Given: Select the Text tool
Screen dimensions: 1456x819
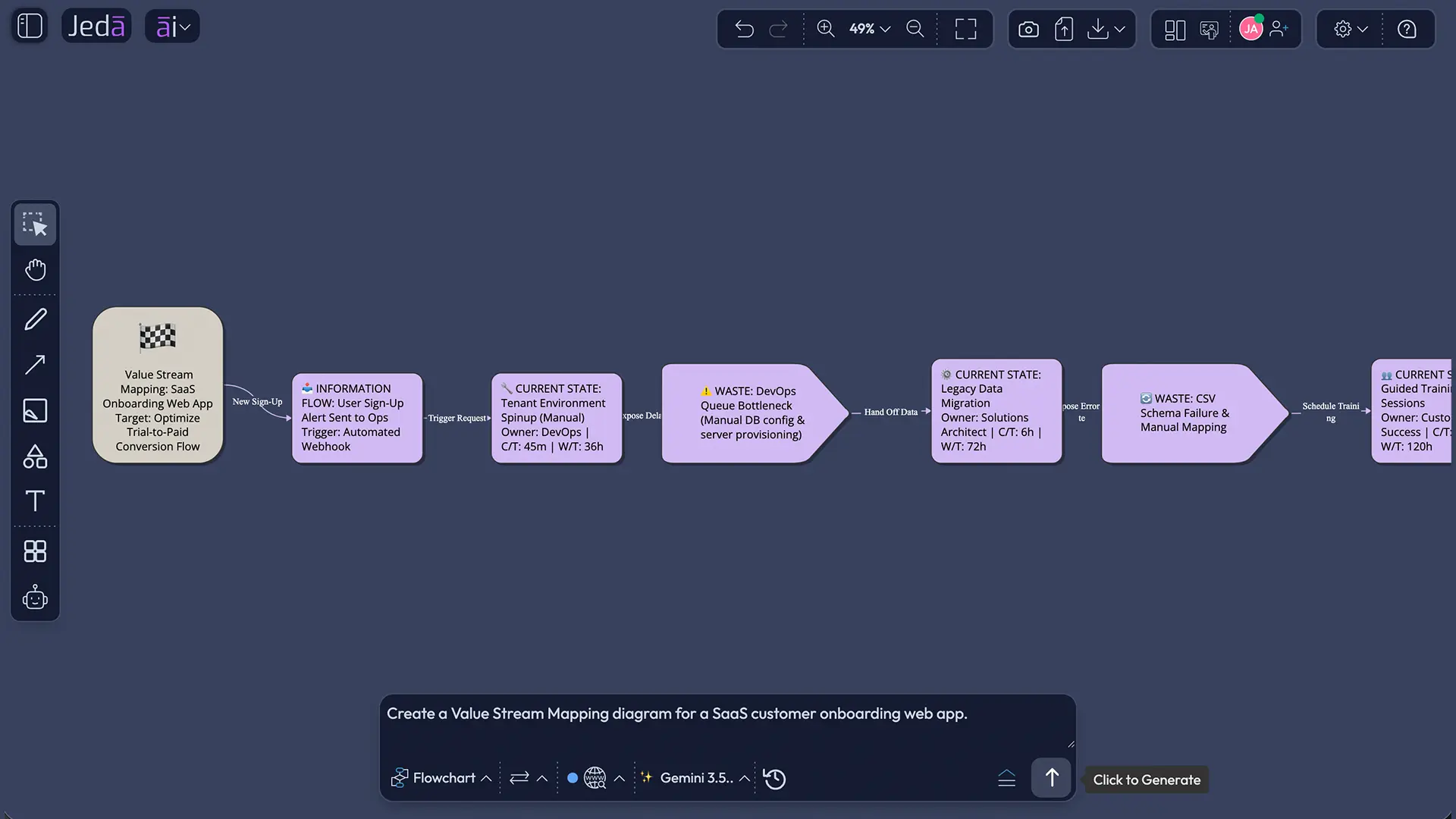Looking at the screenshot, I should pos(35,500).
